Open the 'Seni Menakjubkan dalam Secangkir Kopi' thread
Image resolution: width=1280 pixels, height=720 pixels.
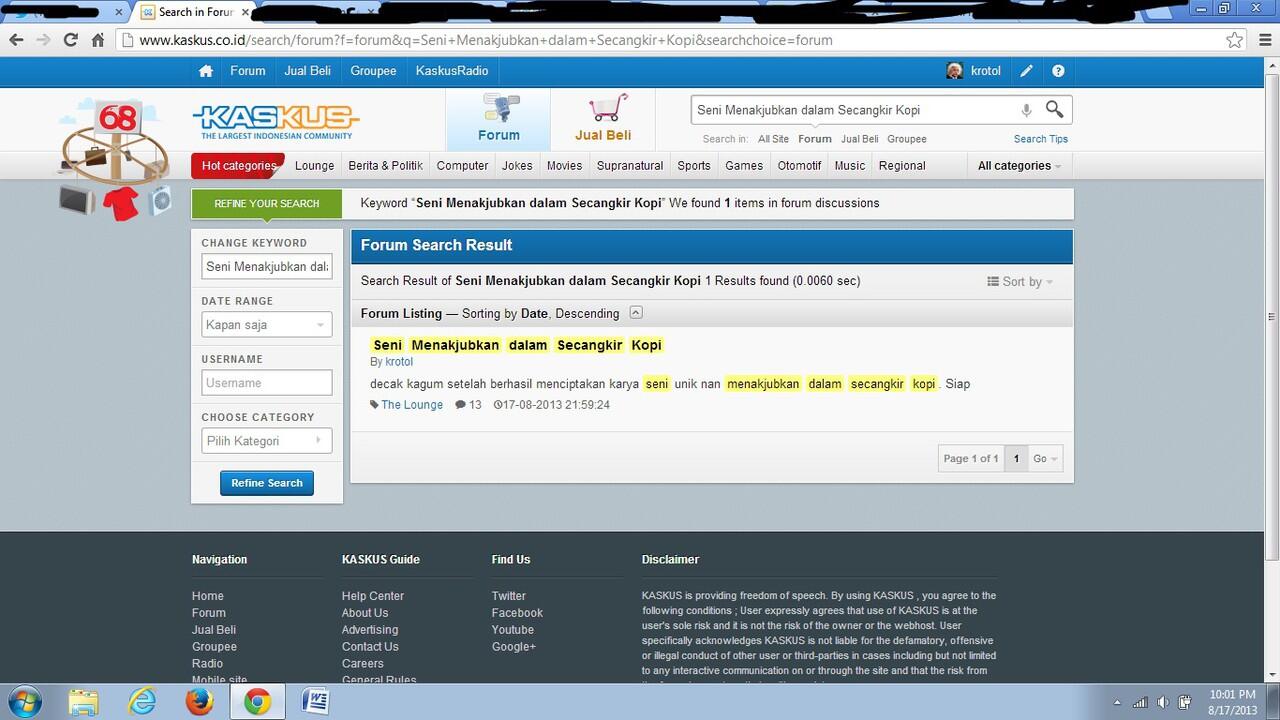(x=517, y=345)
